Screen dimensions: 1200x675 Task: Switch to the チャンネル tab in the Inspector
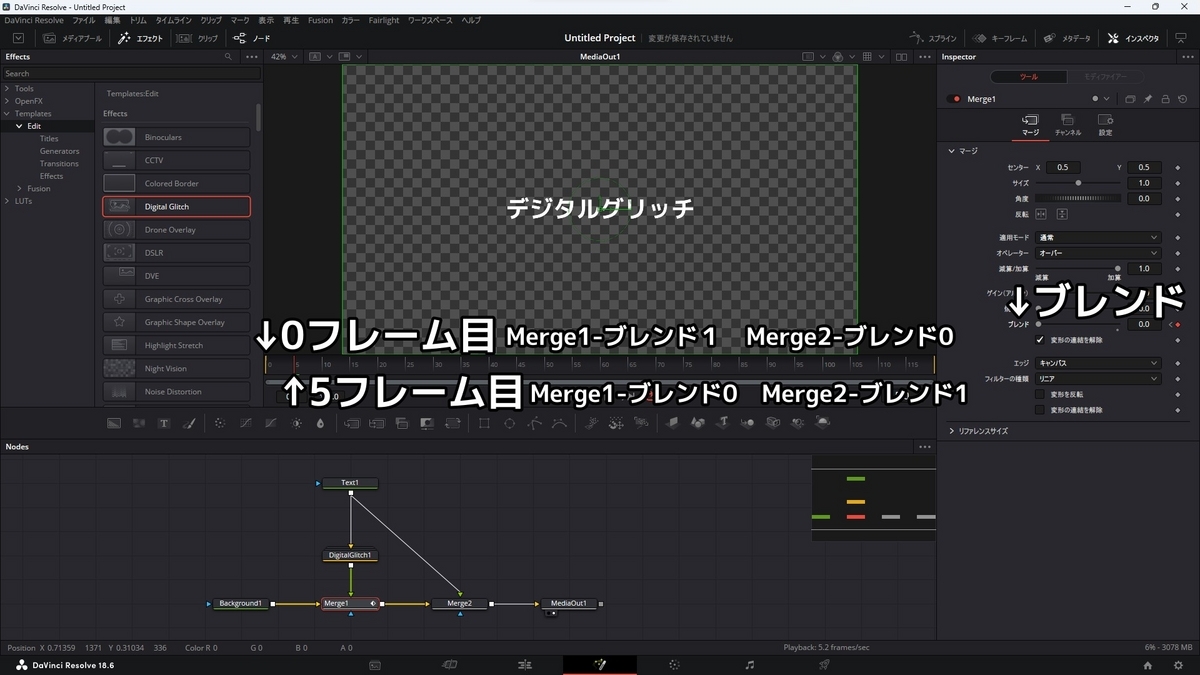pyautogui.click(x=1067, y=124)
